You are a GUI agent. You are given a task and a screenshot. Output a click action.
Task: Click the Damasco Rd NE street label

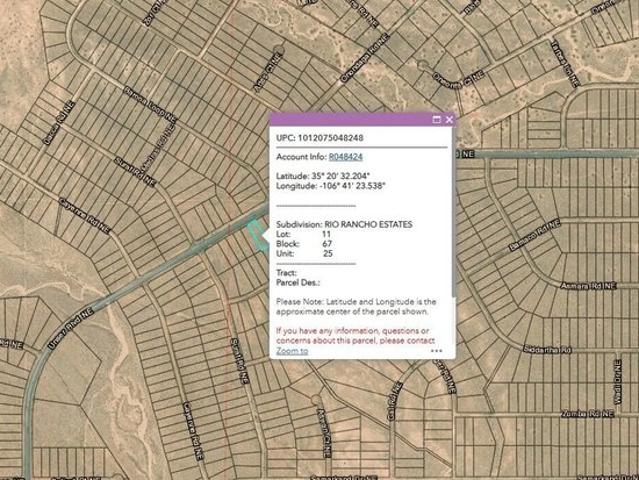535,236
